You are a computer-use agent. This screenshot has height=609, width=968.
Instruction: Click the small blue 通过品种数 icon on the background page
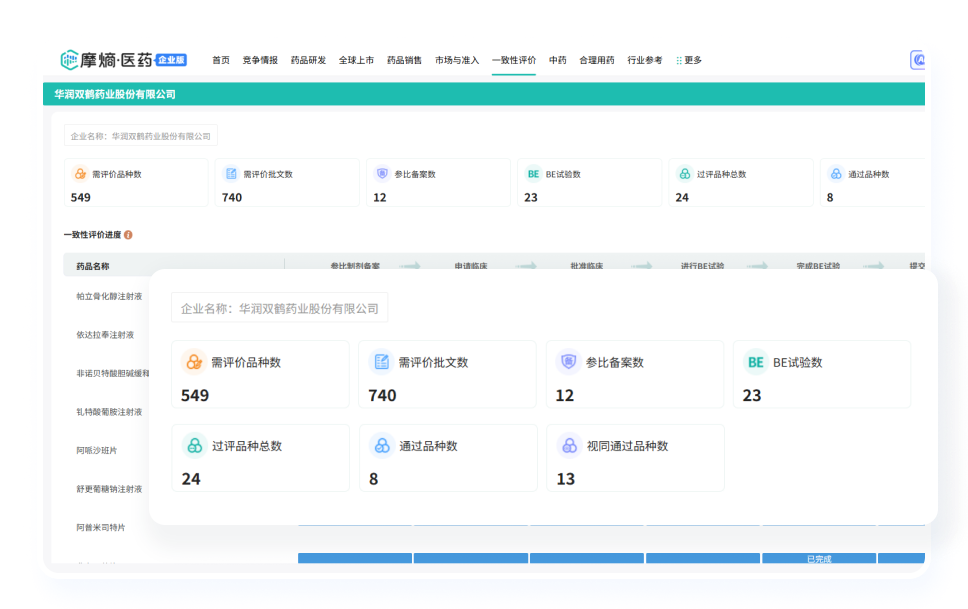tap(836, 174)
